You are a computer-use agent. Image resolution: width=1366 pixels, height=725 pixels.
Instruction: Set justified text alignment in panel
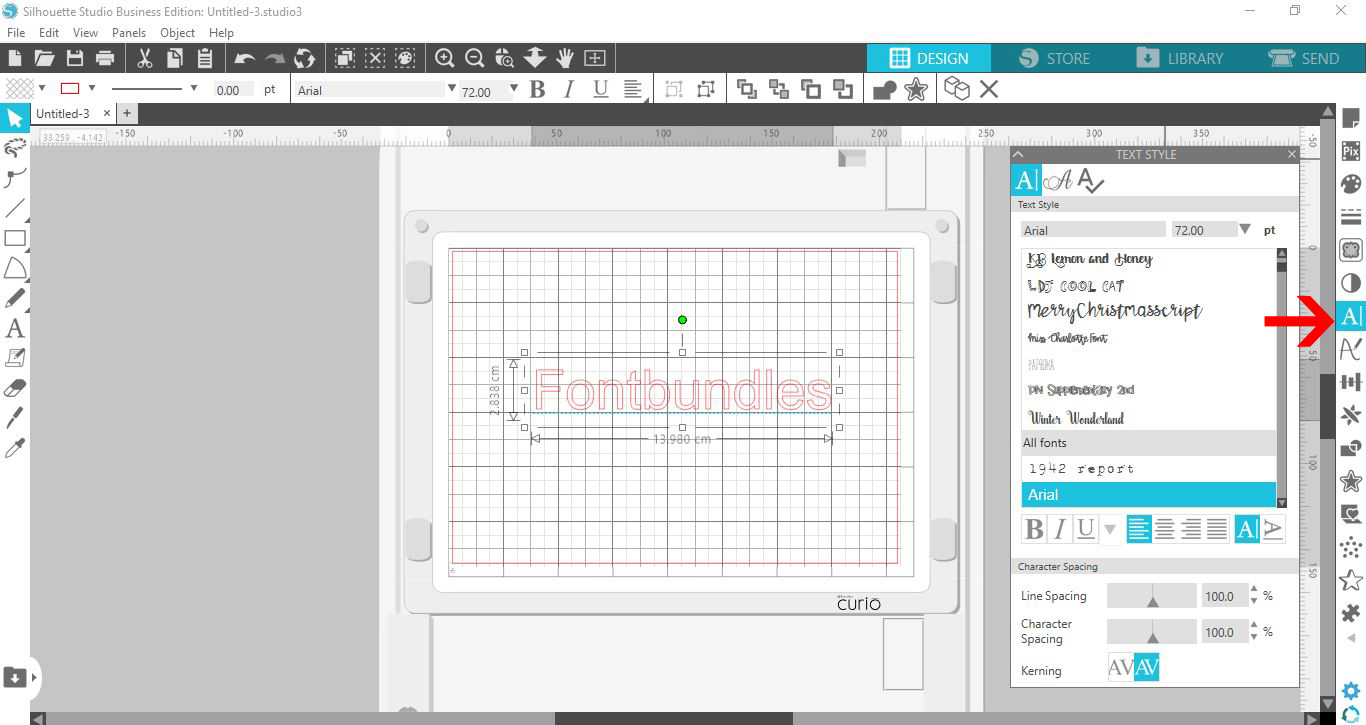click(x=1217, y=529)
